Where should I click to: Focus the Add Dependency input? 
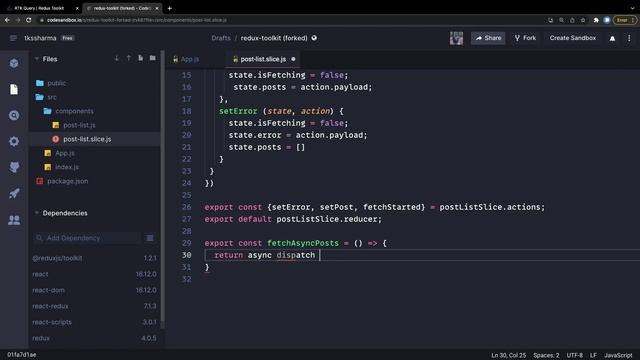pos(87,238)
